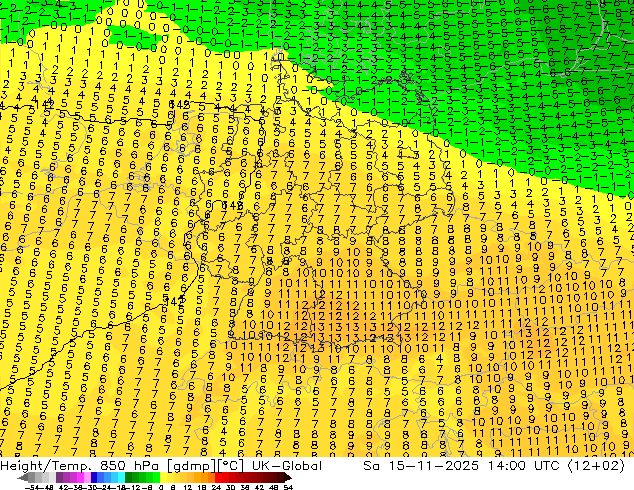
Task: Click the '18' legend scale value
Action: coord(202,487)
